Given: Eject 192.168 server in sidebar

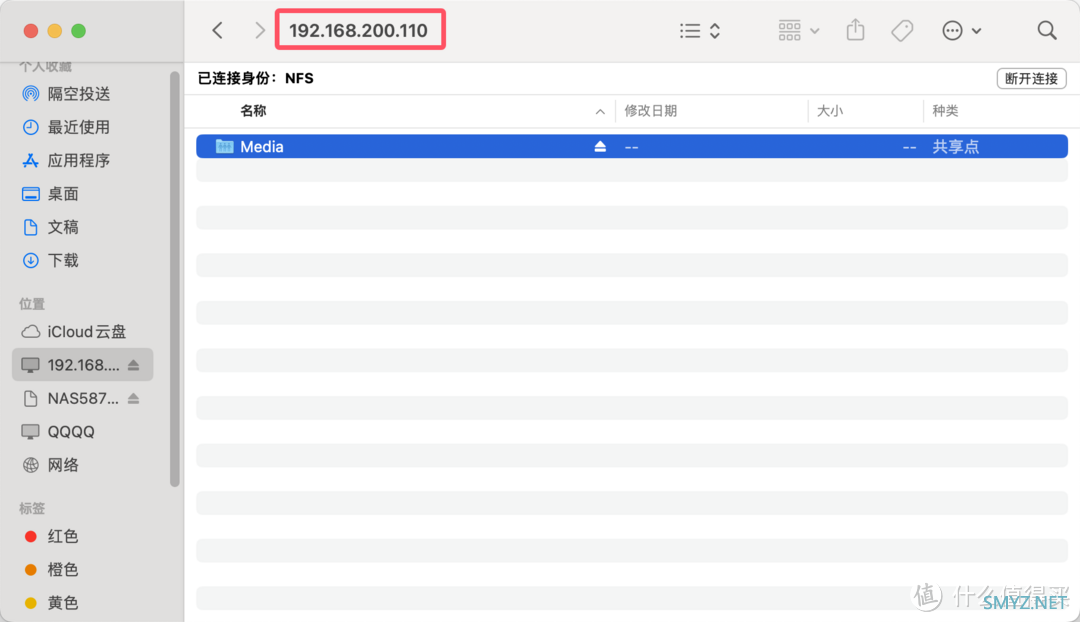Looking at the screenshot, I should (134, 365).
